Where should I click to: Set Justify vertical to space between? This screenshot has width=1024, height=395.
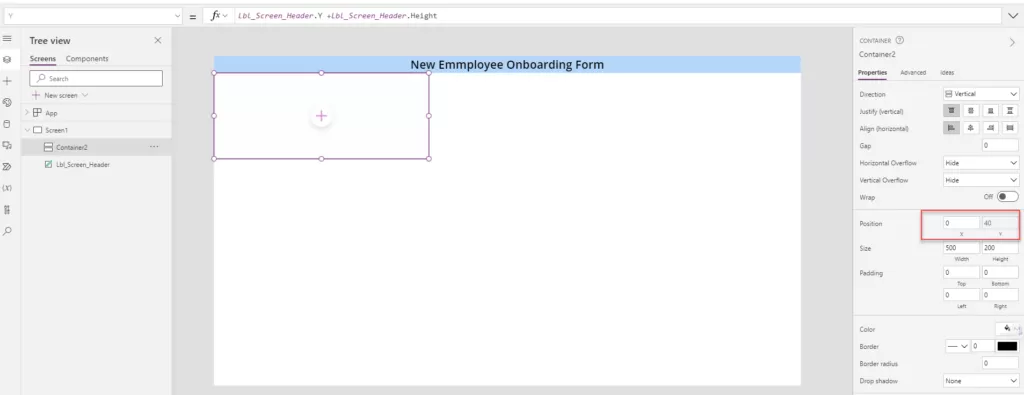click(x=1011, y=111)
